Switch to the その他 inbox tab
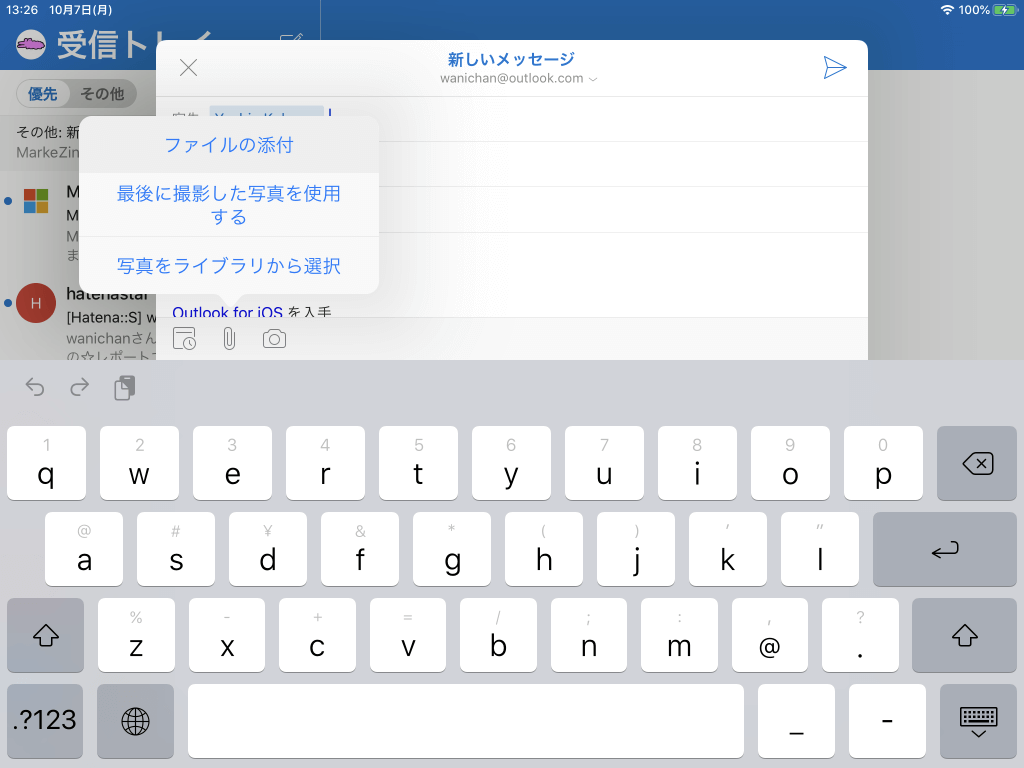The height and width of the screenshot is (768, 1024). coord(103,94)
